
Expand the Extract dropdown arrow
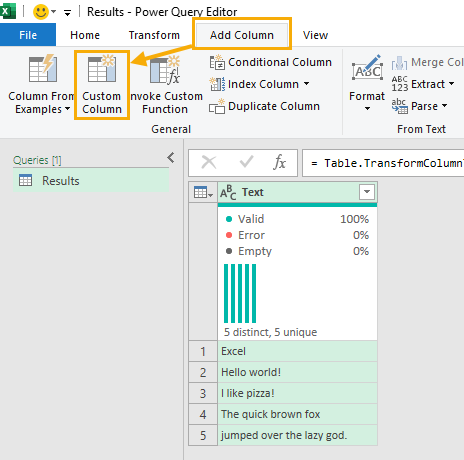451,84
